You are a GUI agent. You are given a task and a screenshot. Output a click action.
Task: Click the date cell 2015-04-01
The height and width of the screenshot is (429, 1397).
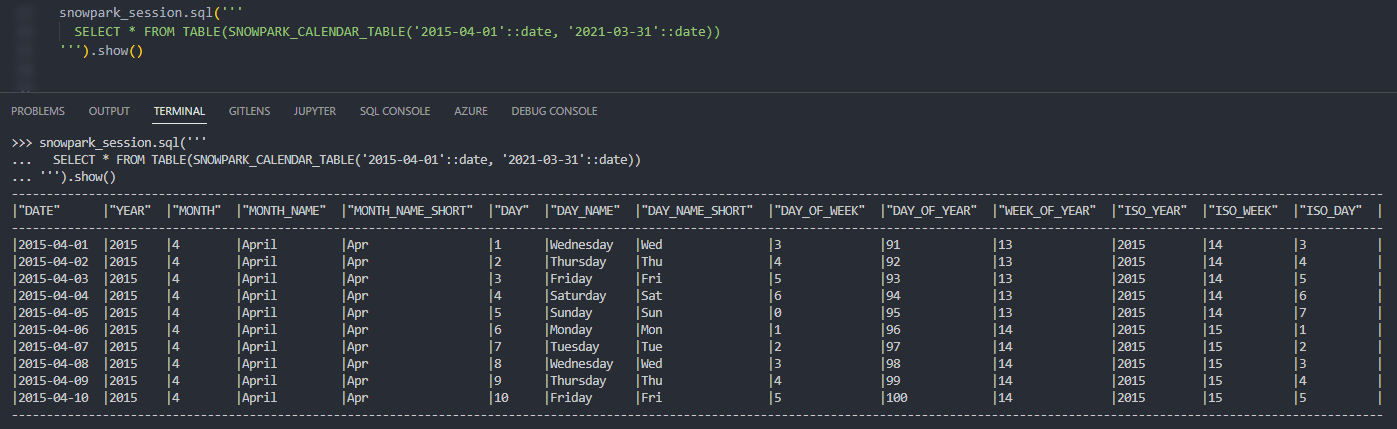[x=53, y=244]
